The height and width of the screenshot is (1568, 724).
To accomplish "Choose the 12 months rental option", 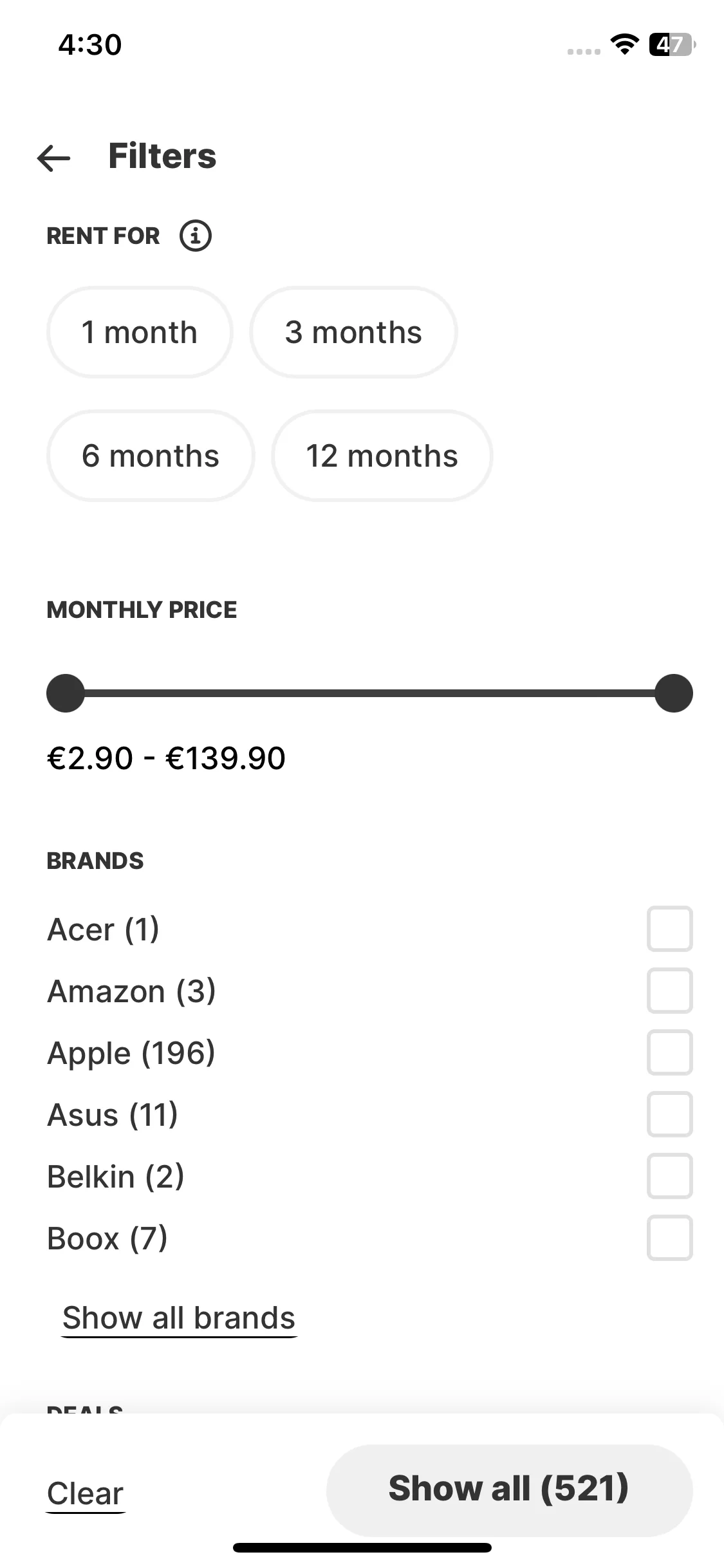I will point(382,456).
